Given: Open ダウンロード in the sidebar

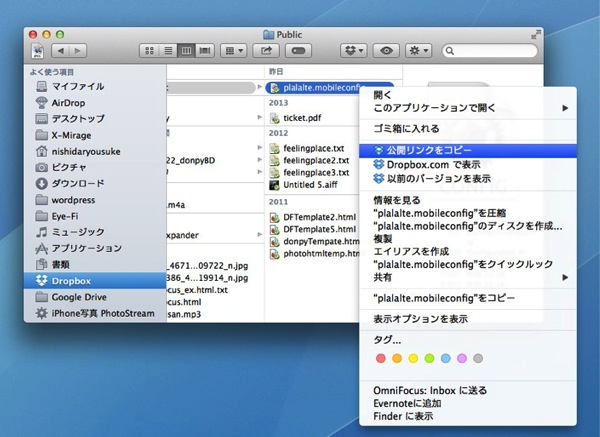Looking at the screenshot, I should 95,184.
